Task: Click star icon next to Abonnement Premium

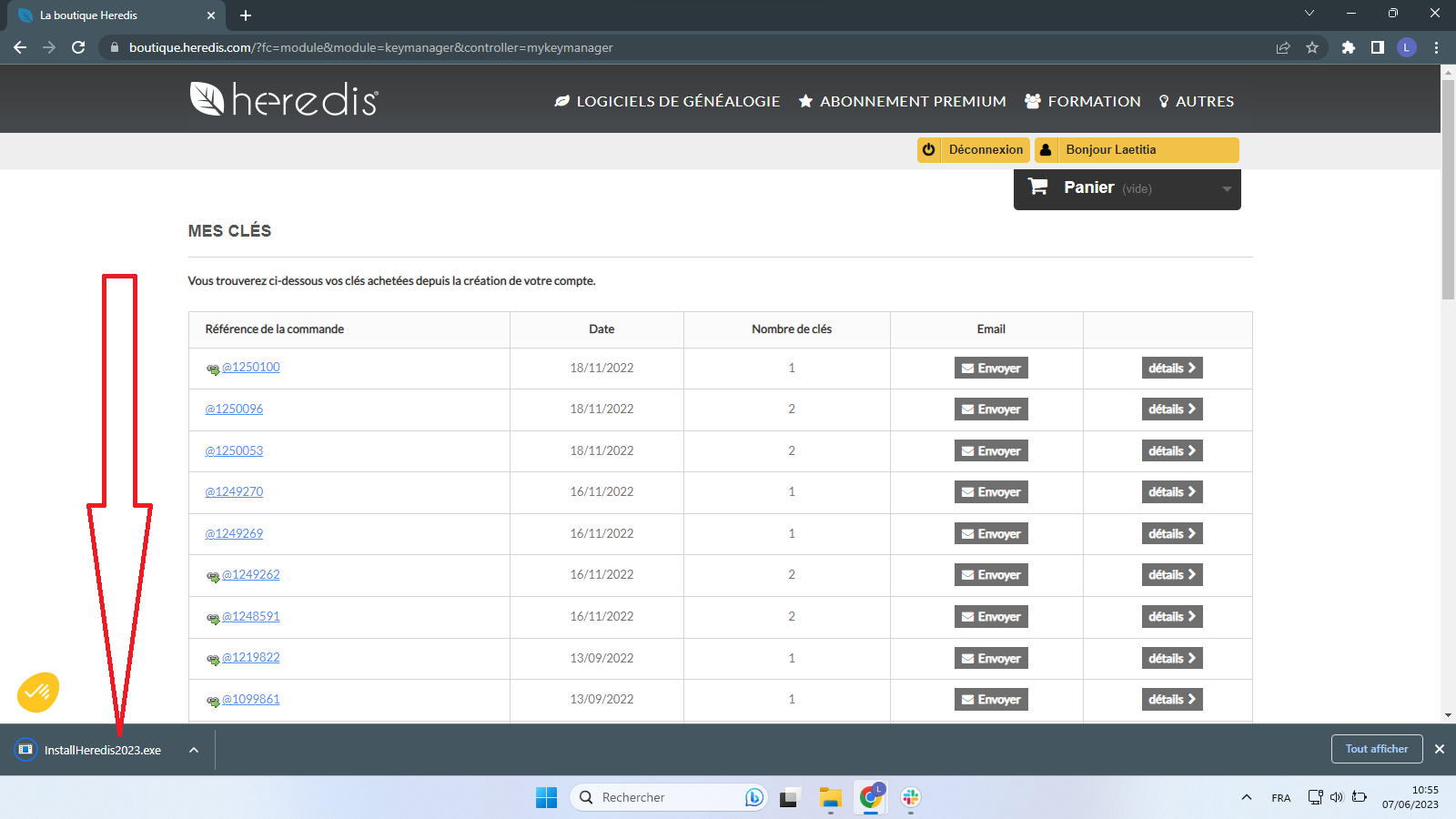Action: click(x=804, y=101)
